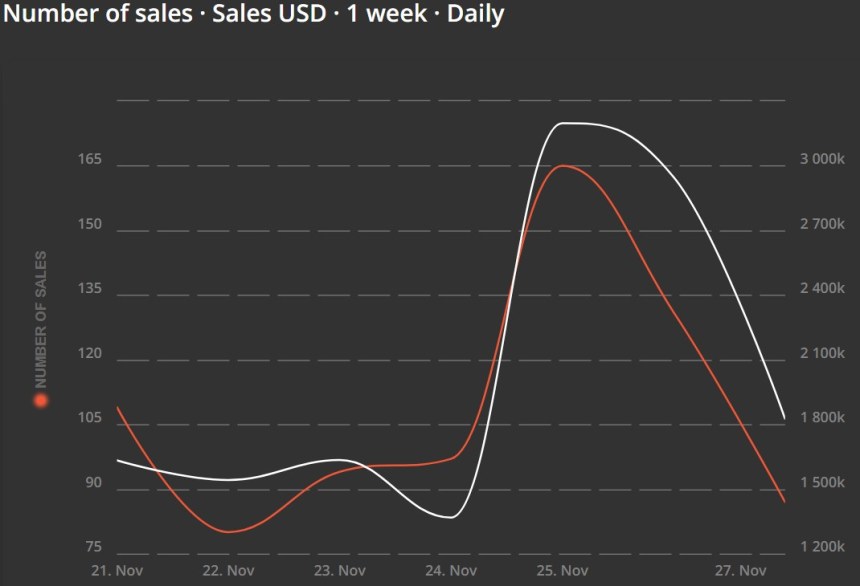The height and width of the screenshot is (586, 860).
Task: Click the red line's lowest point near 22. Nov
Action: click(x=228, y=532)
